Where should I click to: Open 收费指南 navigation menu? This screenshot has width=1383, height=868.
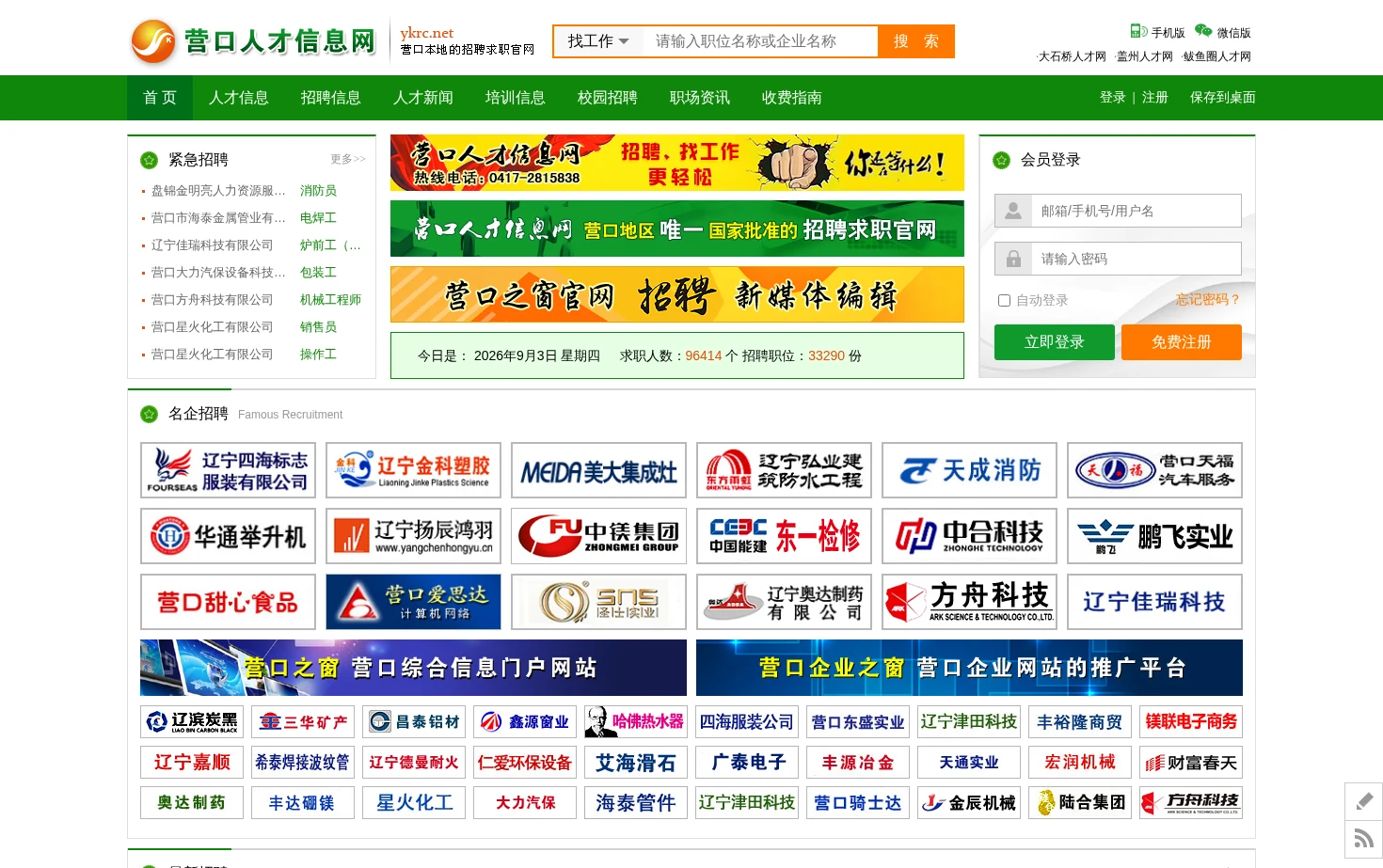coord(792,98)
